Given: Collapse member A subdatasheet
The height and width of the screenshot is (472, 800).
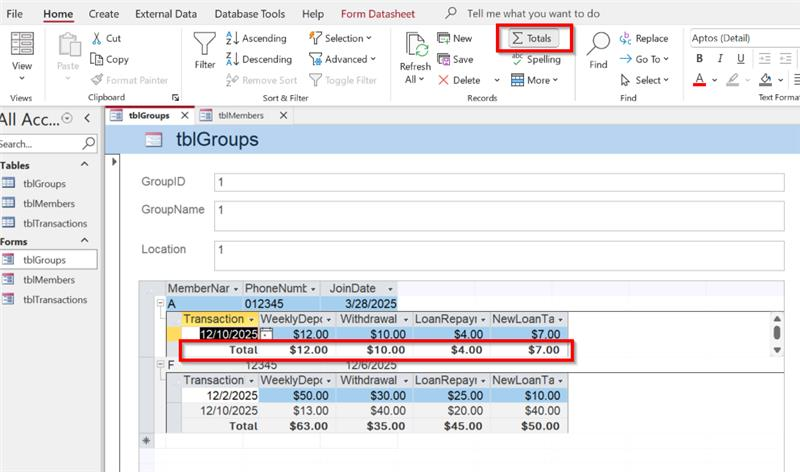Looking at the screenshot, I should click(x=160, y=303).
